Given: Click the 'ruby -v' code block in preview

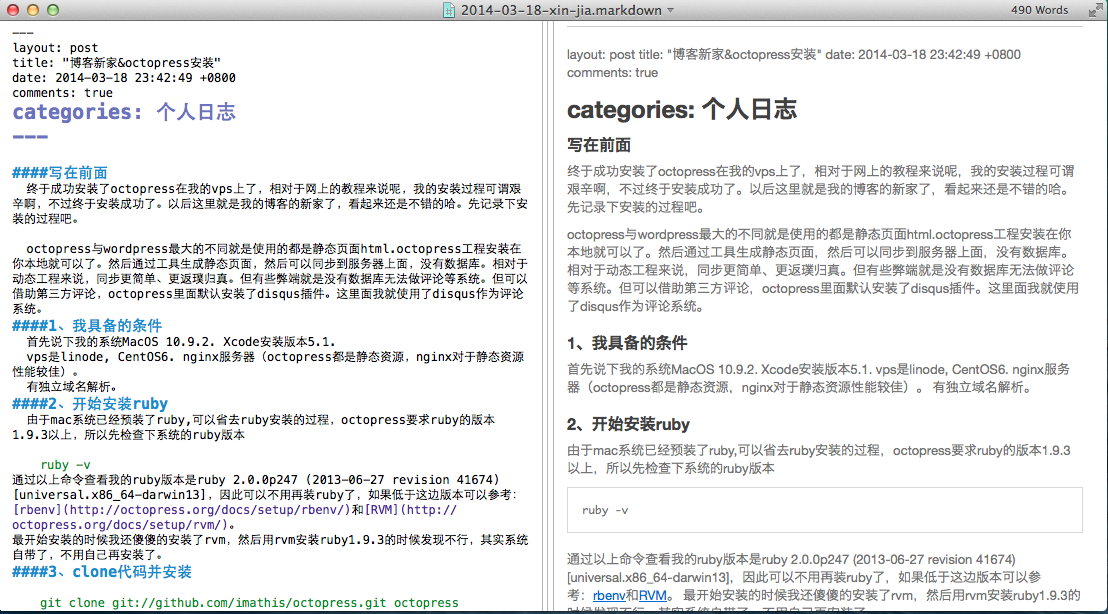Looking at the screenshot, I should pos(824,510).
